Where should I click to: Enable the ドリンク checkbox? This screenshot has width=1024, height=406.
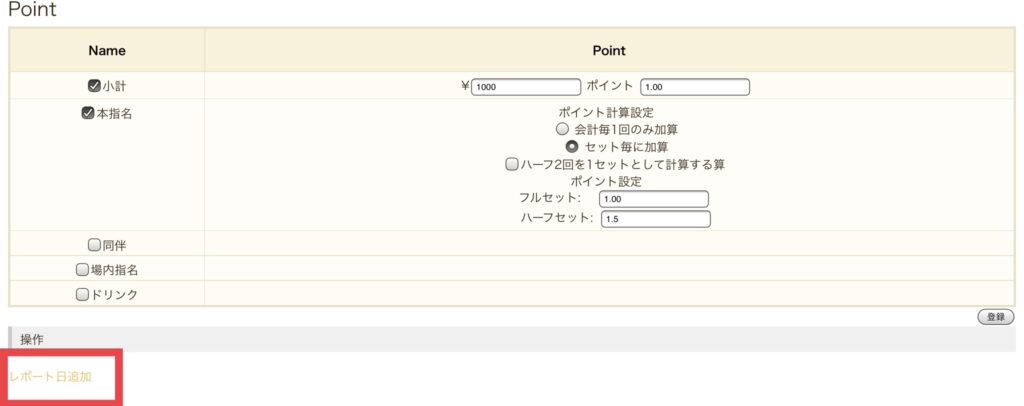pos(82,294)
